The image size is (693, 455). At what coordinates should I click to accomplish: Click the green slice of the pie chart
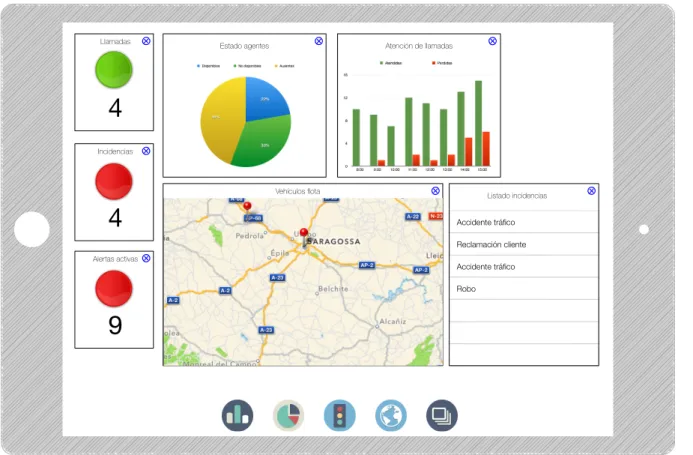(x=263, y=144)
